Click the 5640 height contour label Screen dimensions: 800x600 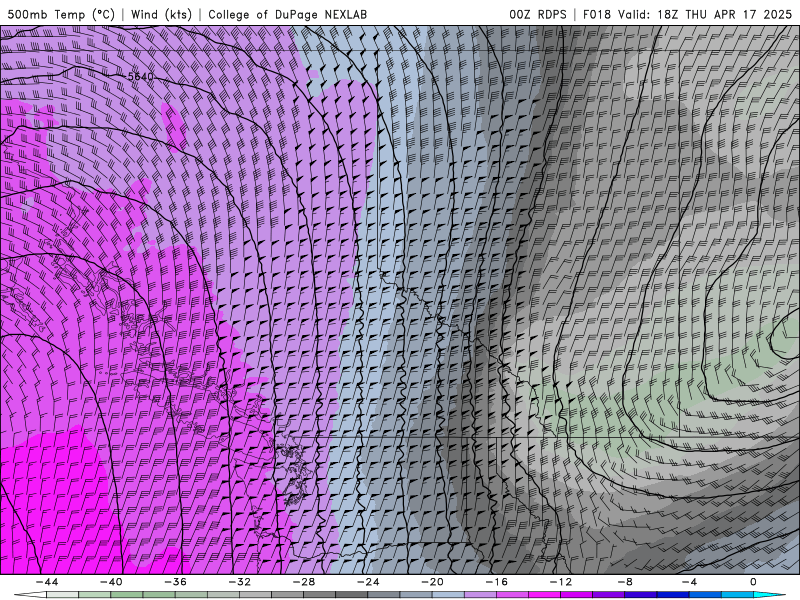coord(140,77)
